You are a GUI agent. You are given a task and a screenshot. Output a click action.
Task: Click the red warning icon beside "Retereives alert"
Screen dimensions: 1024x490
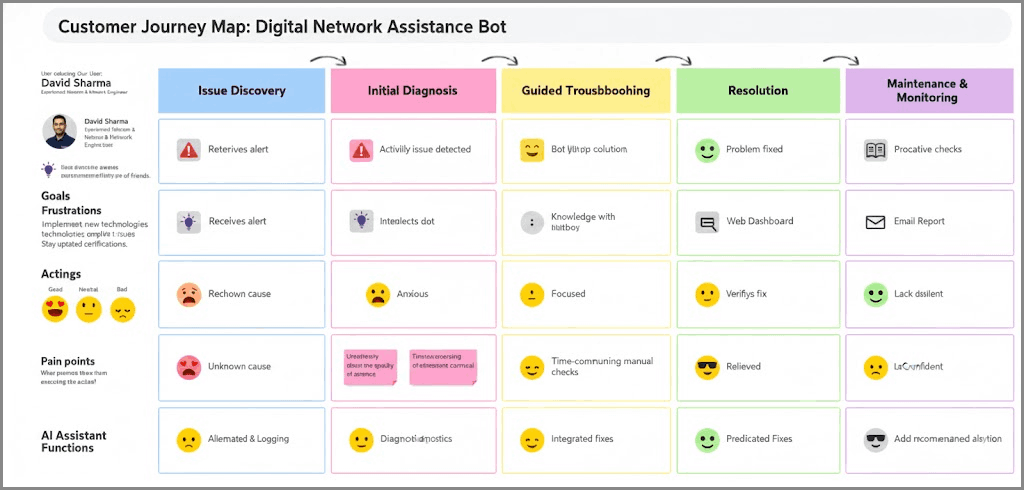tap(188, 150)
